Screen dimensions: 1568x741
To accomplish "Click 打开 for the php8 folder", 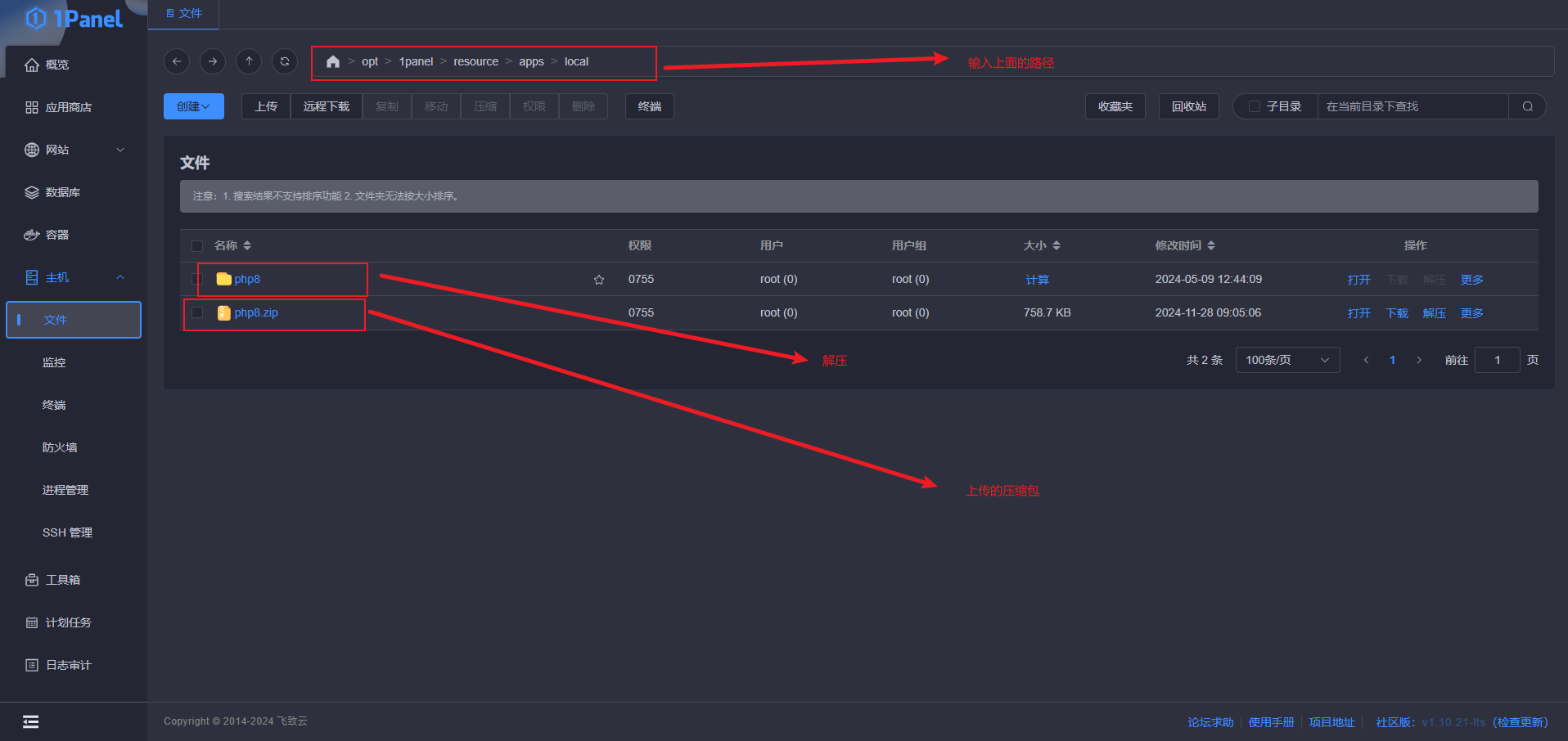I will pos(1358,280).
